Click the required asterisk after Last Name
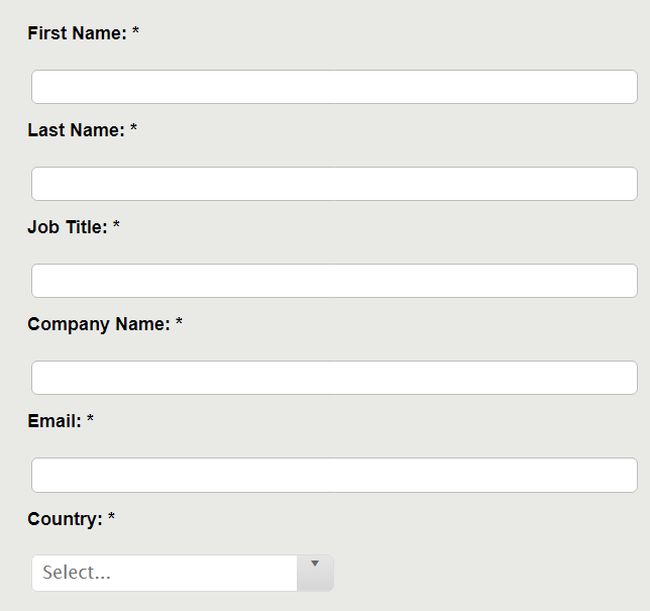 click(134, 129)
